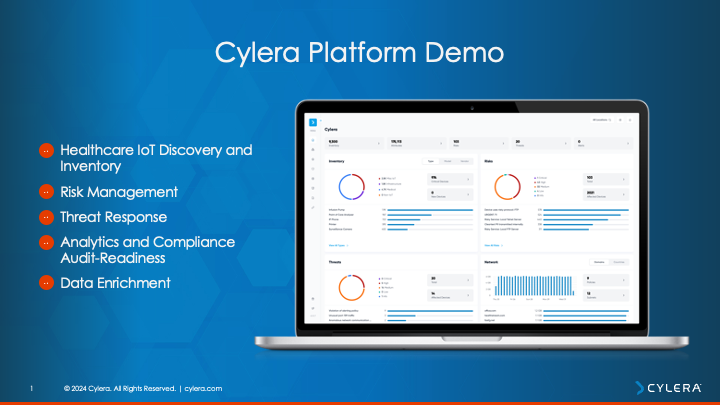Switch Inventory panel to the Type tab
The height and width of the screenshot is (405, 720).
coord(431,161)
